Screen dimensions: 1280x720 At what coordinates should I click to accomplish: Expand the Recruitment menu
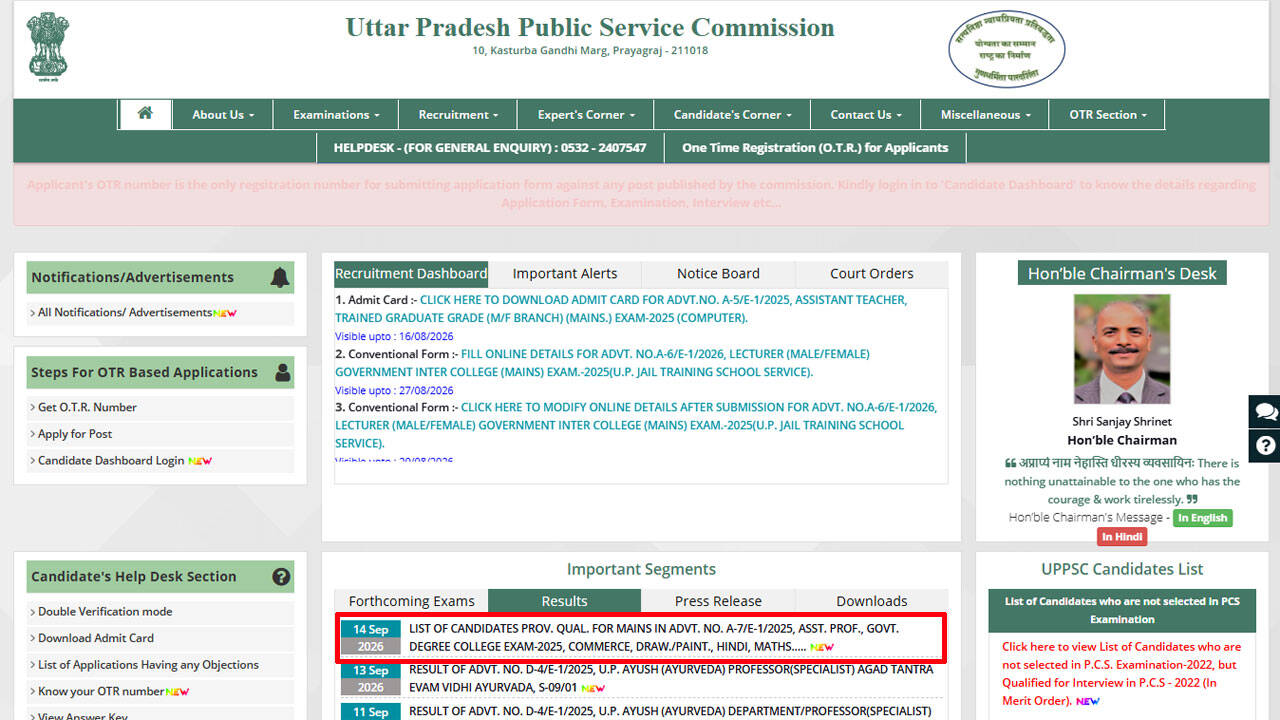pyautogui.click(x=458, y=115)
